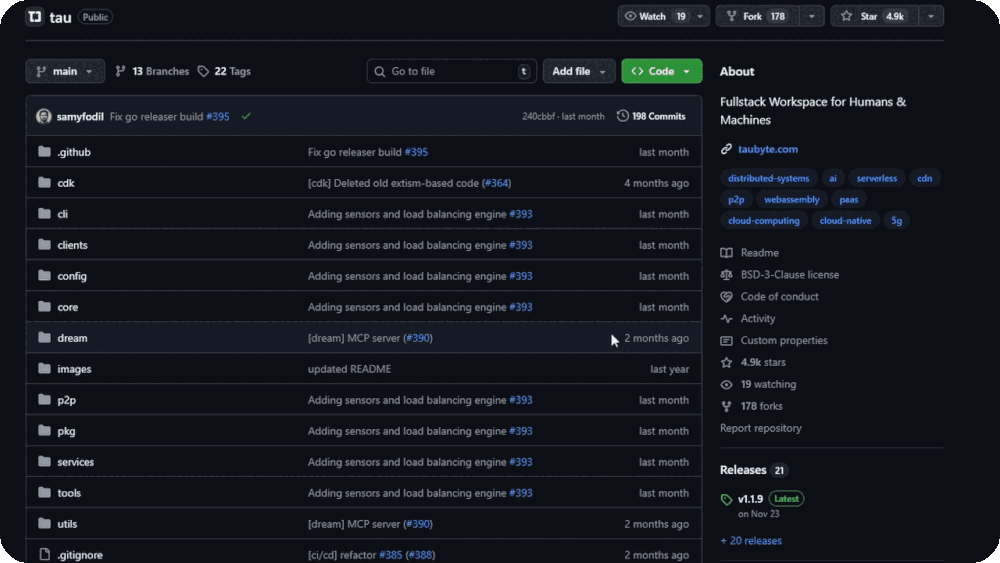The height and width of the screenshot is (563, 1000).
Task: Show the + 20 releases link
Action: click(x=751, y=541)
